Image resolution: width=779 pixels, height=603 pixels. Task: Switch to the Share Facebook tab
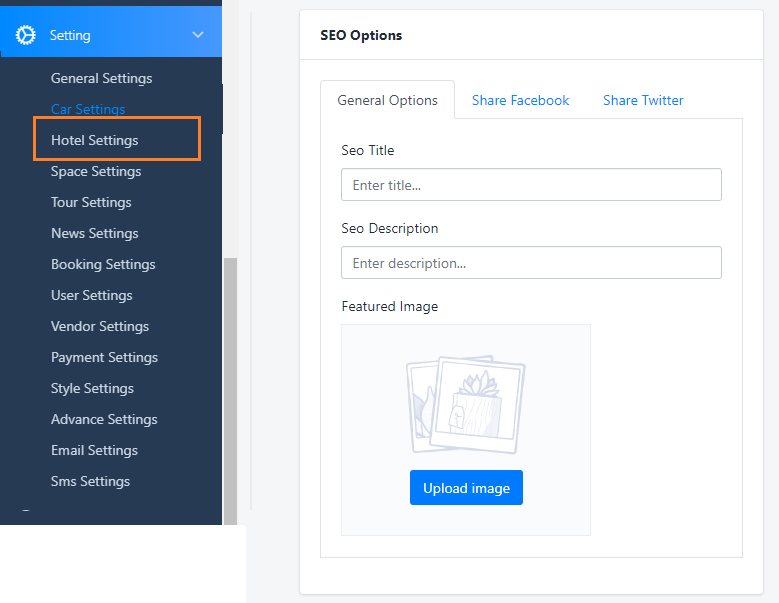pyautogui.click(x=520, y=100)
